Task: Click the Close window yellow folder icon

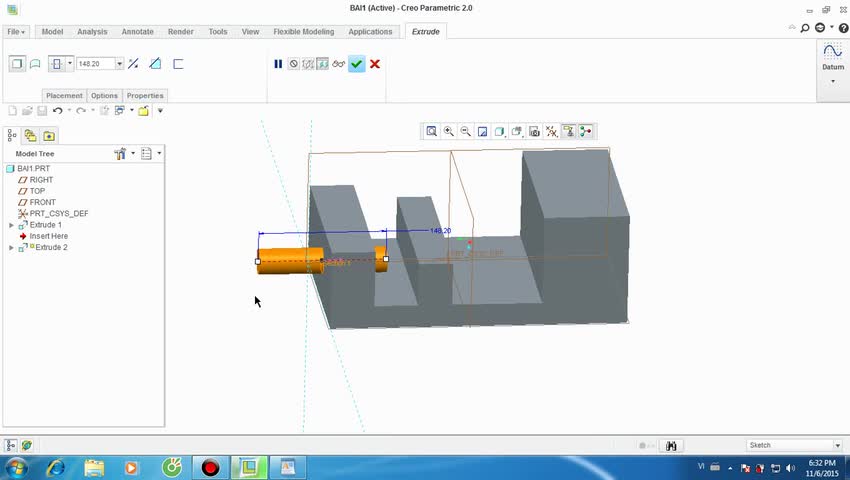Action: click(x=143, y=111)
